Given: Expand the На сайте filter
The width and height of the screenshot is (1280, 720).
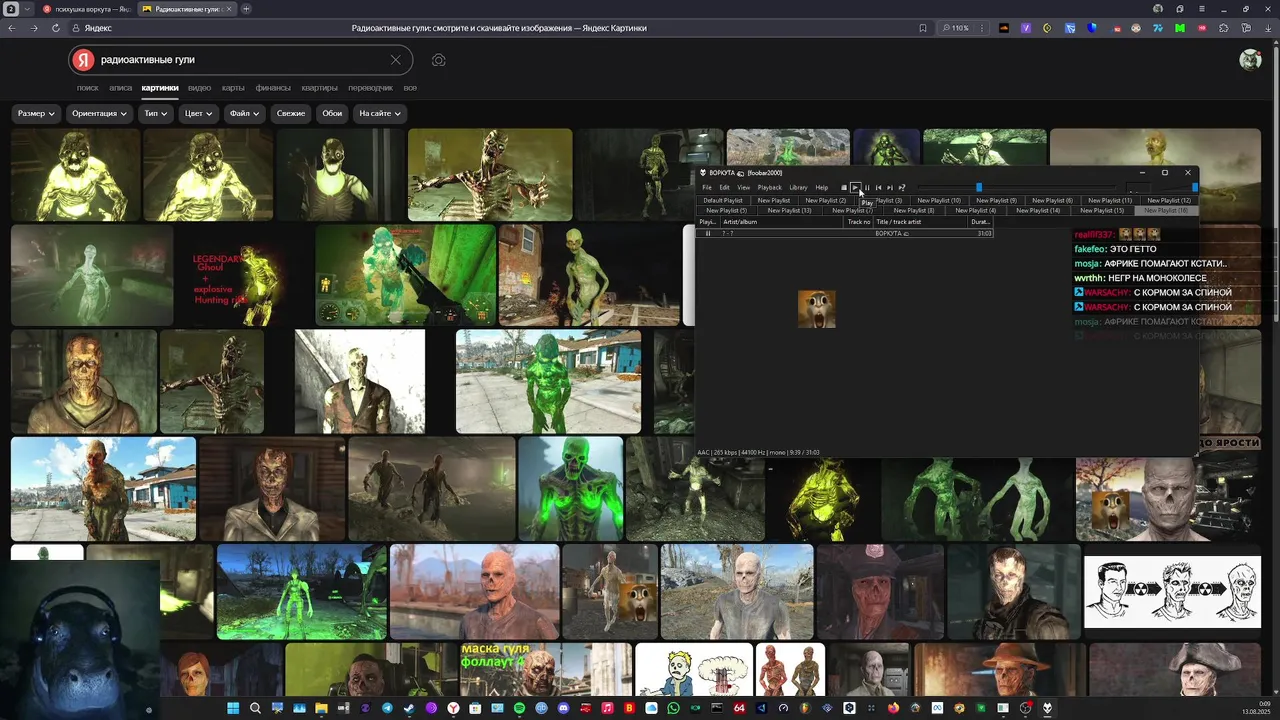Looking at the screenshot, I should [x=380, y=113].
